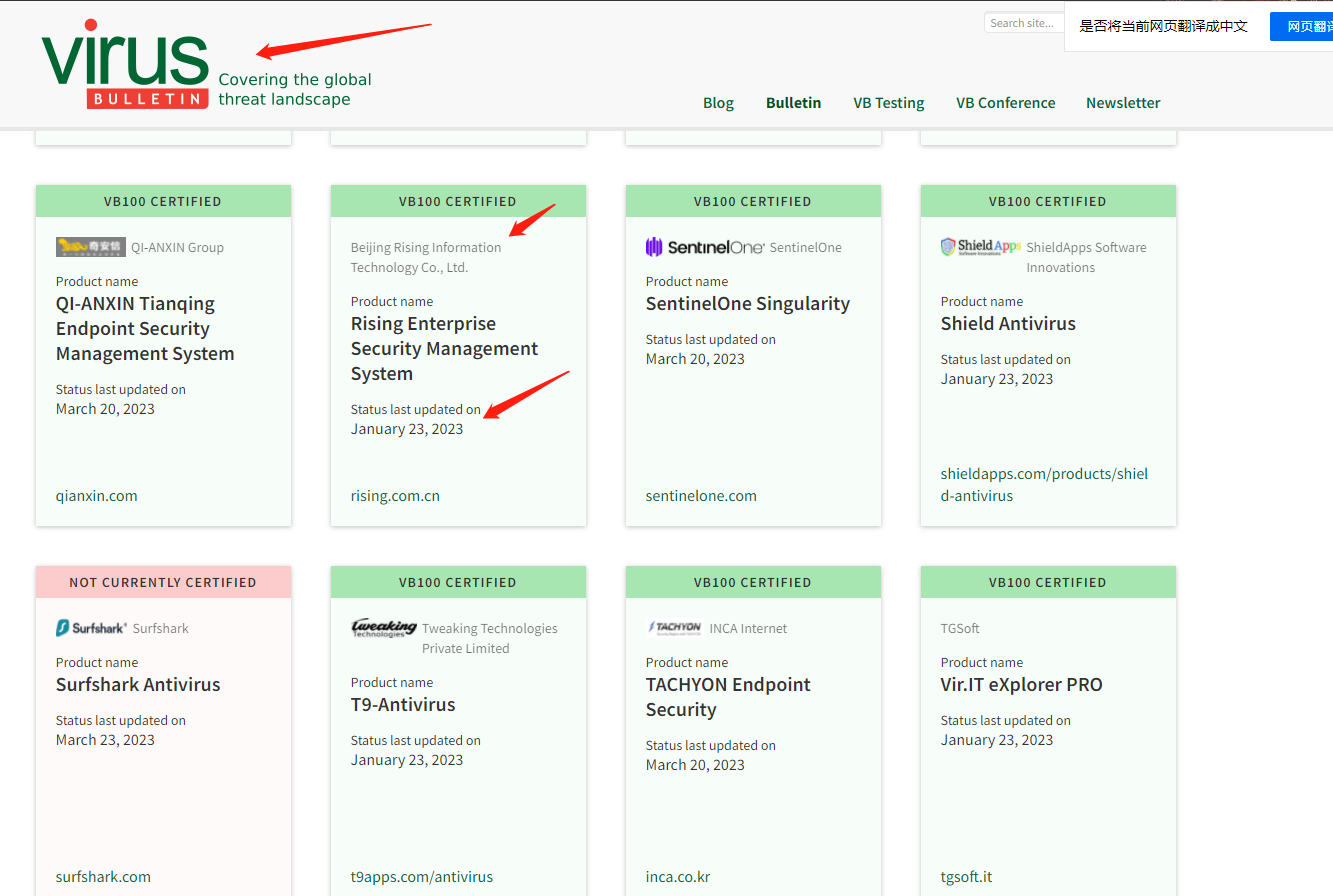1333x896 pixels.
Task: Open the sentinelone.com link
Action: coord(701,496)
